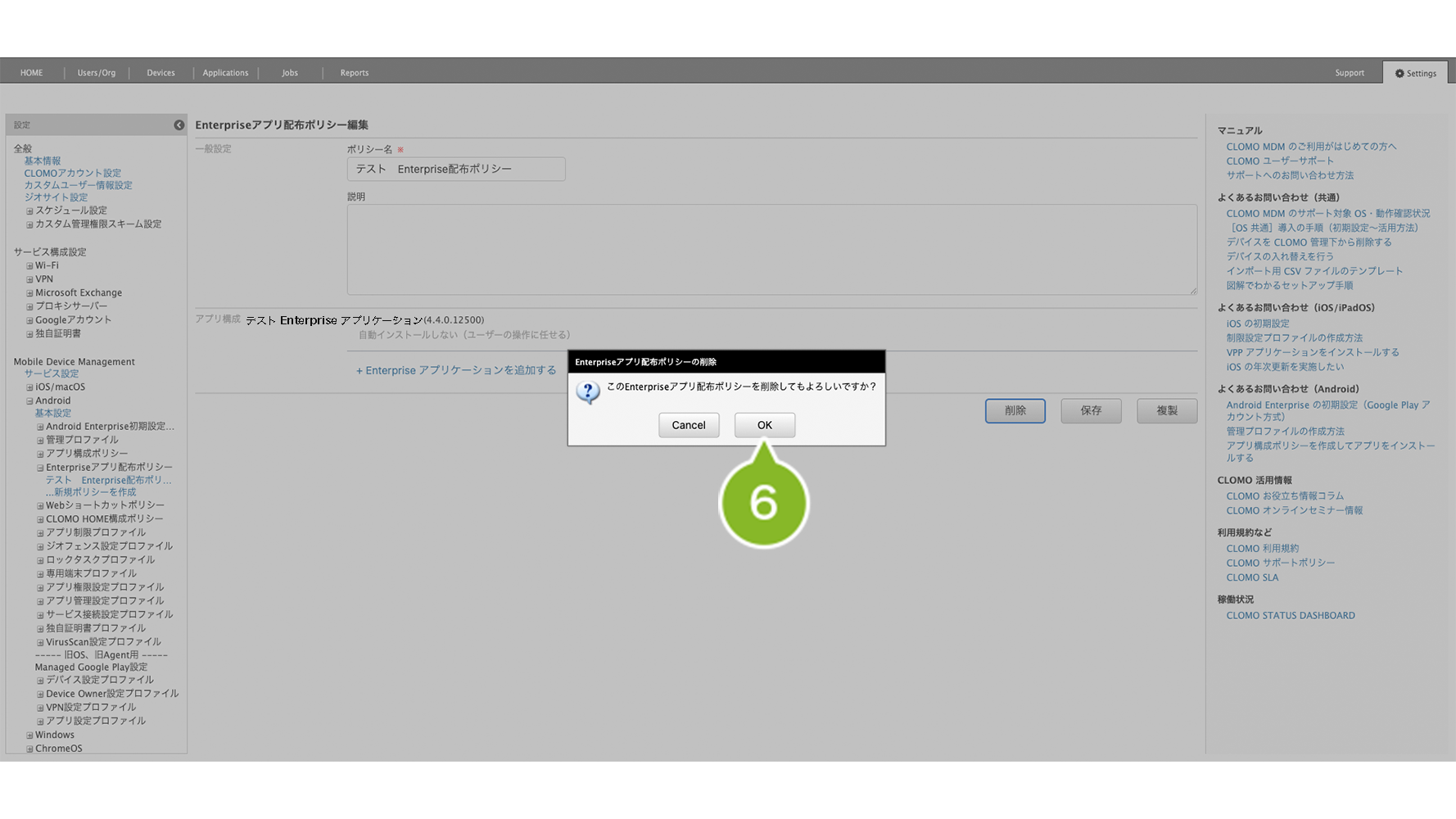Viewport: 1456px width, 819px height.
Task: Expand the ChromeOS tree node
Action: (29, 749)
